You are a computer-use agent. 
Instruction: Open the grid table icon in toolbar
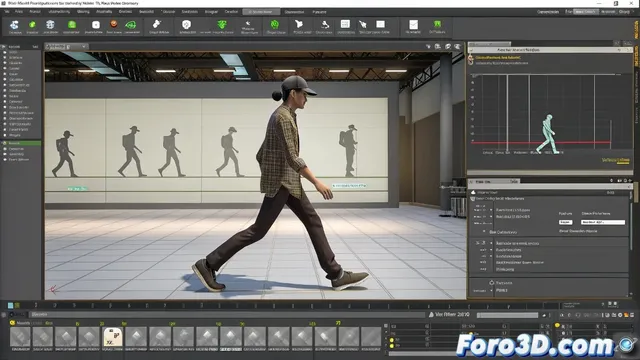(345, 24)
